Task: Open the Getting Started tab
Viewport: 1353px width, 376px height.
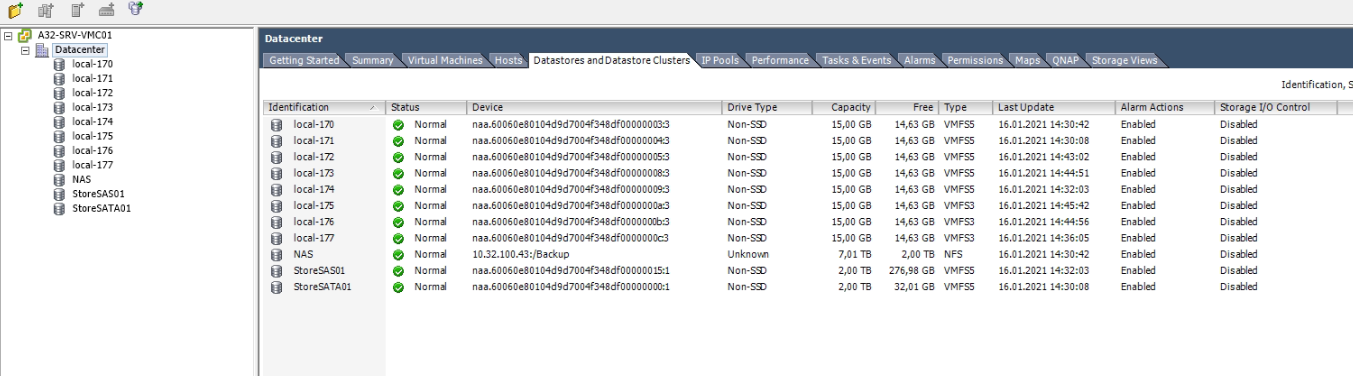Action: [x=305, y=61]
